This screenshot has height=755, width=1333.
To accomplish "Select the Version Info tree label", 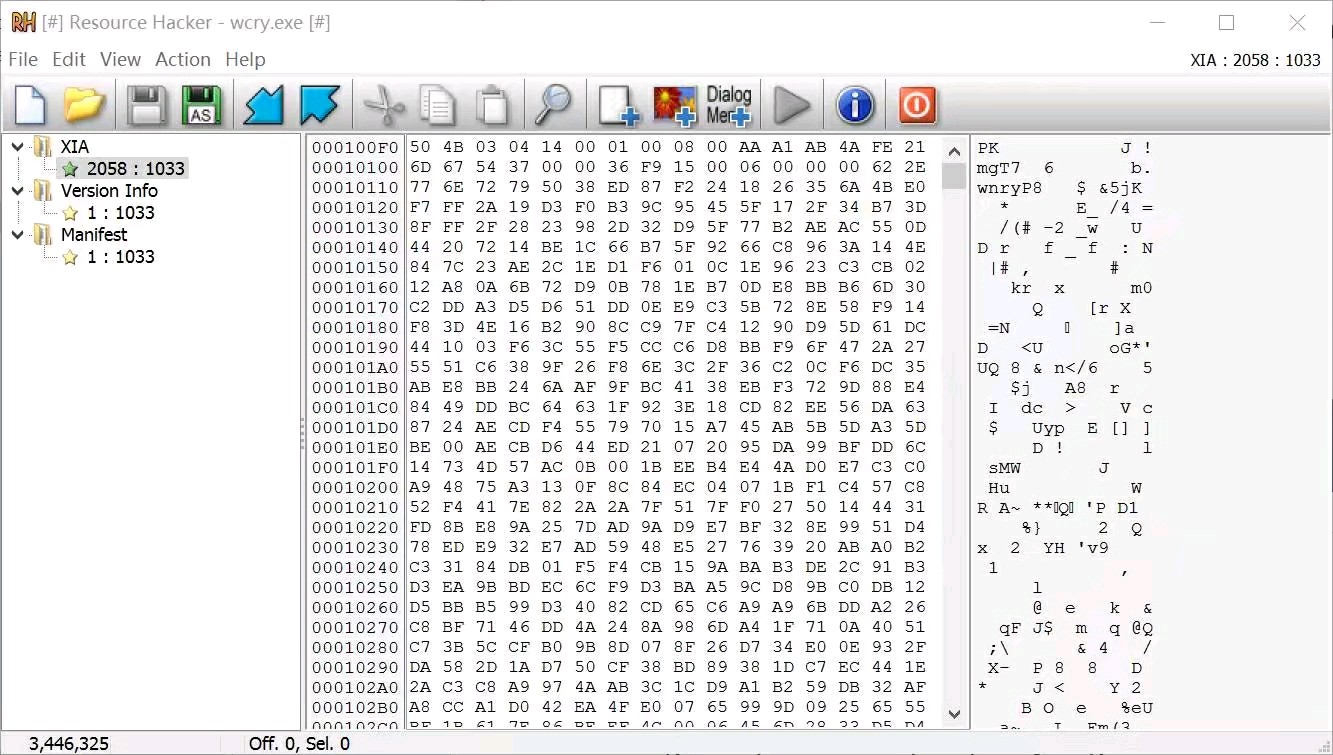I will [109, 191].
